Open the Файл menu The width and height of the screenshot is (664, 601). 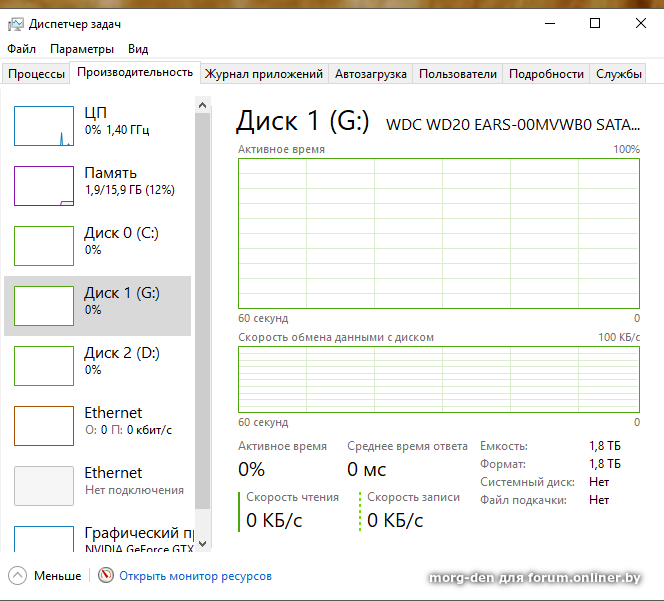click(21, 49)
